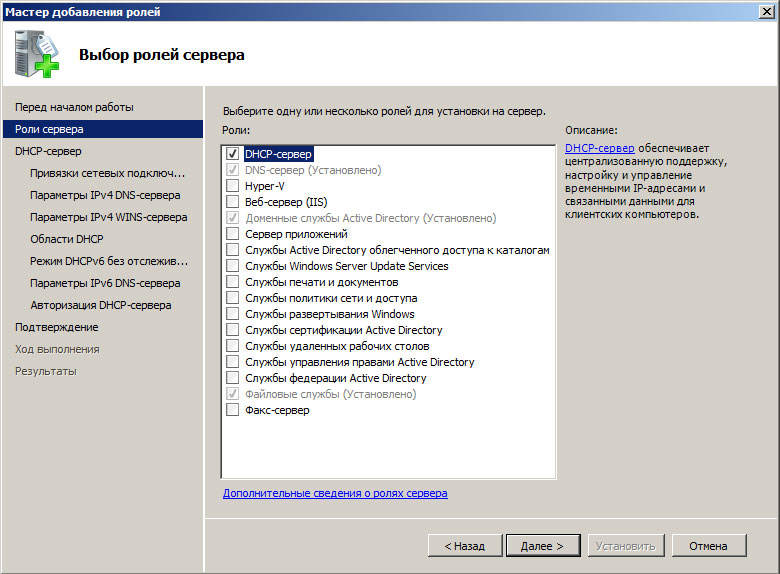Open Привязки сетевых подключений step
This screenshot has width=780, height=574.
click(x=107, y=173)
